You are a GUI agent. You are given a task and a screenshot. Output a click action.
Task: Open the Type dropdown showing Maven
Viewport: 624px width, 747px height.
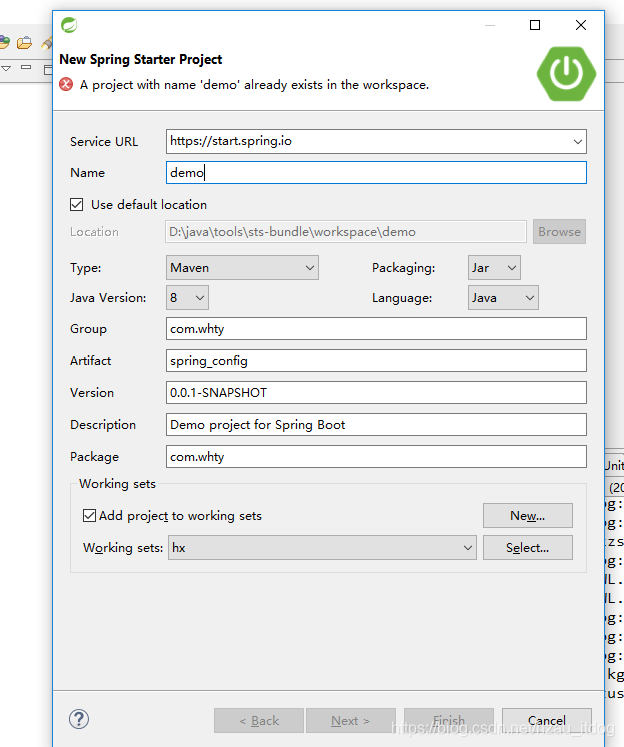pos(242,268)
